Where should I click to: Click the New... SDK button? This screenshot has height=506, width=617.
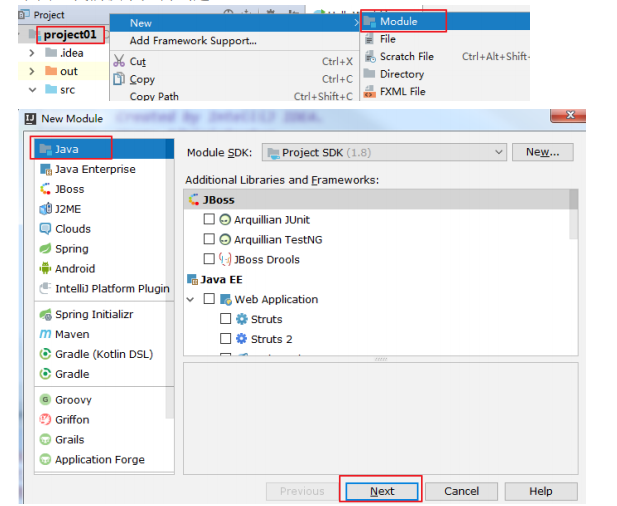543,152
